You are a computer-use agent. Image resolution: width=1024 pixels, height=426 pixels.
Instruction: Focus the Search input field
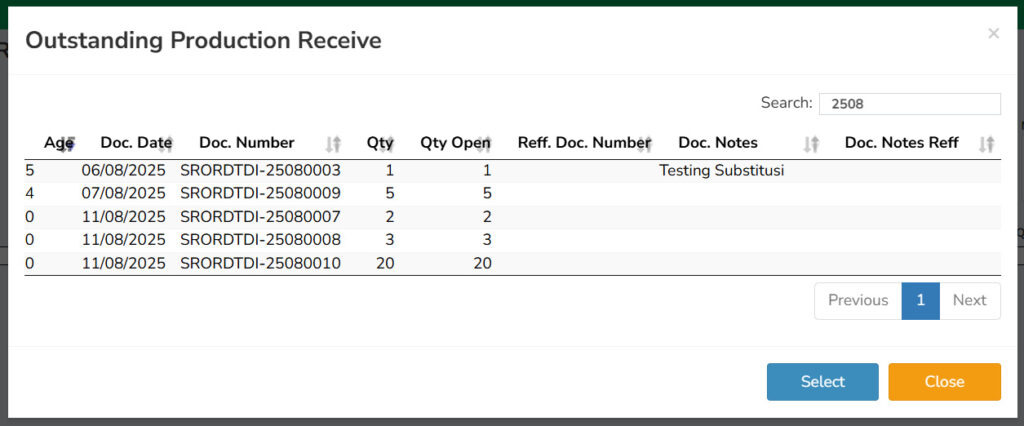click(x=910, y=103)
